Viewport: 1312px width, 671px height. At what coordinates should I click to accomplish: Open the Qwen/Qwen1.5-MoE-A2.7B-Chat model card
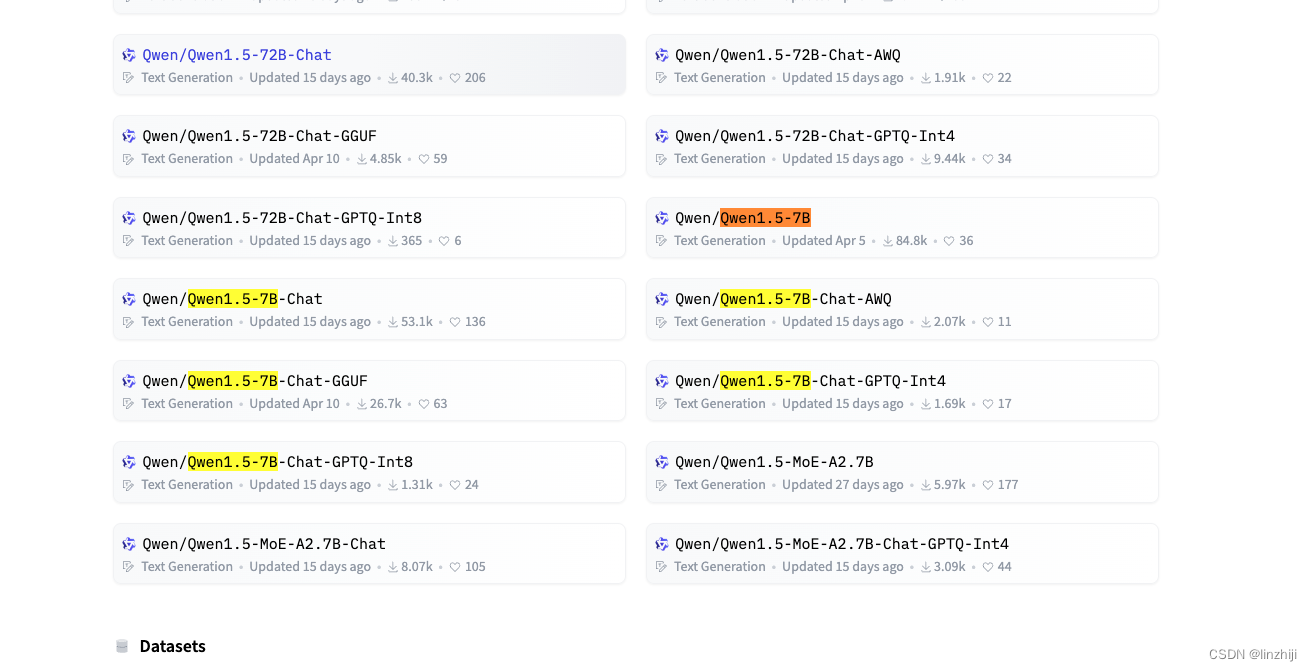click(369, 554)
